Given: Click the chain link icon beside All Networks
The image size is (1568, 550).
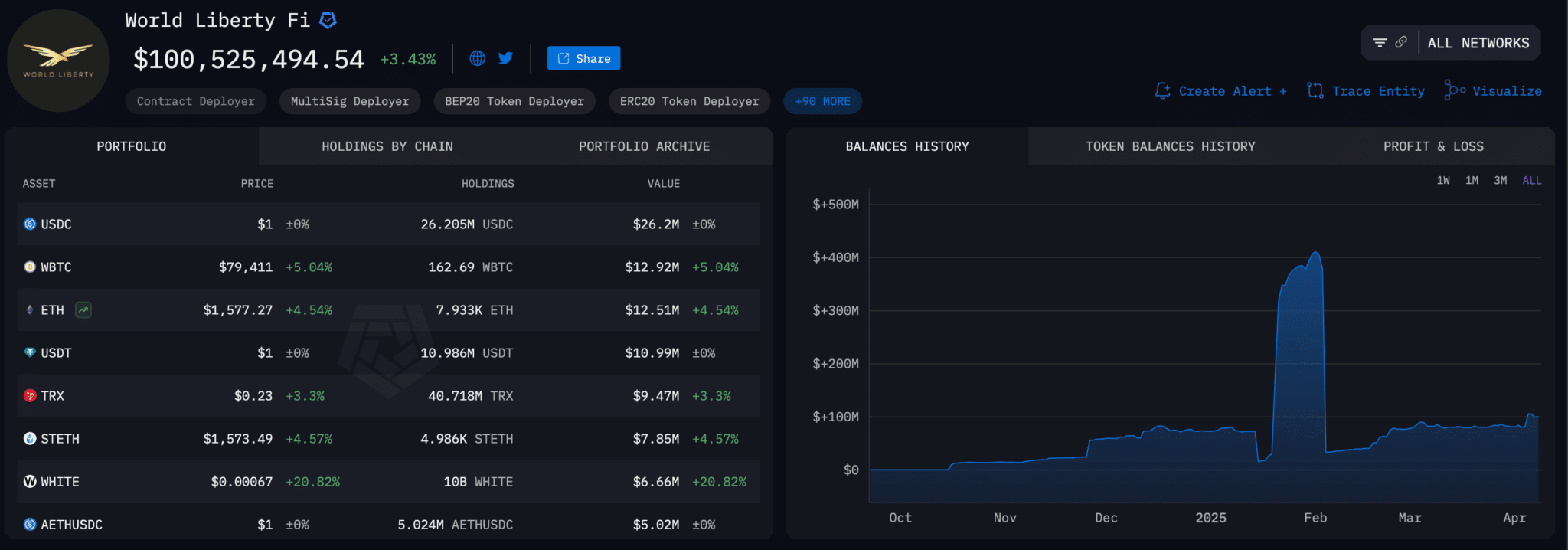Looking at the screenshot, I should [x=1401, y=43].
